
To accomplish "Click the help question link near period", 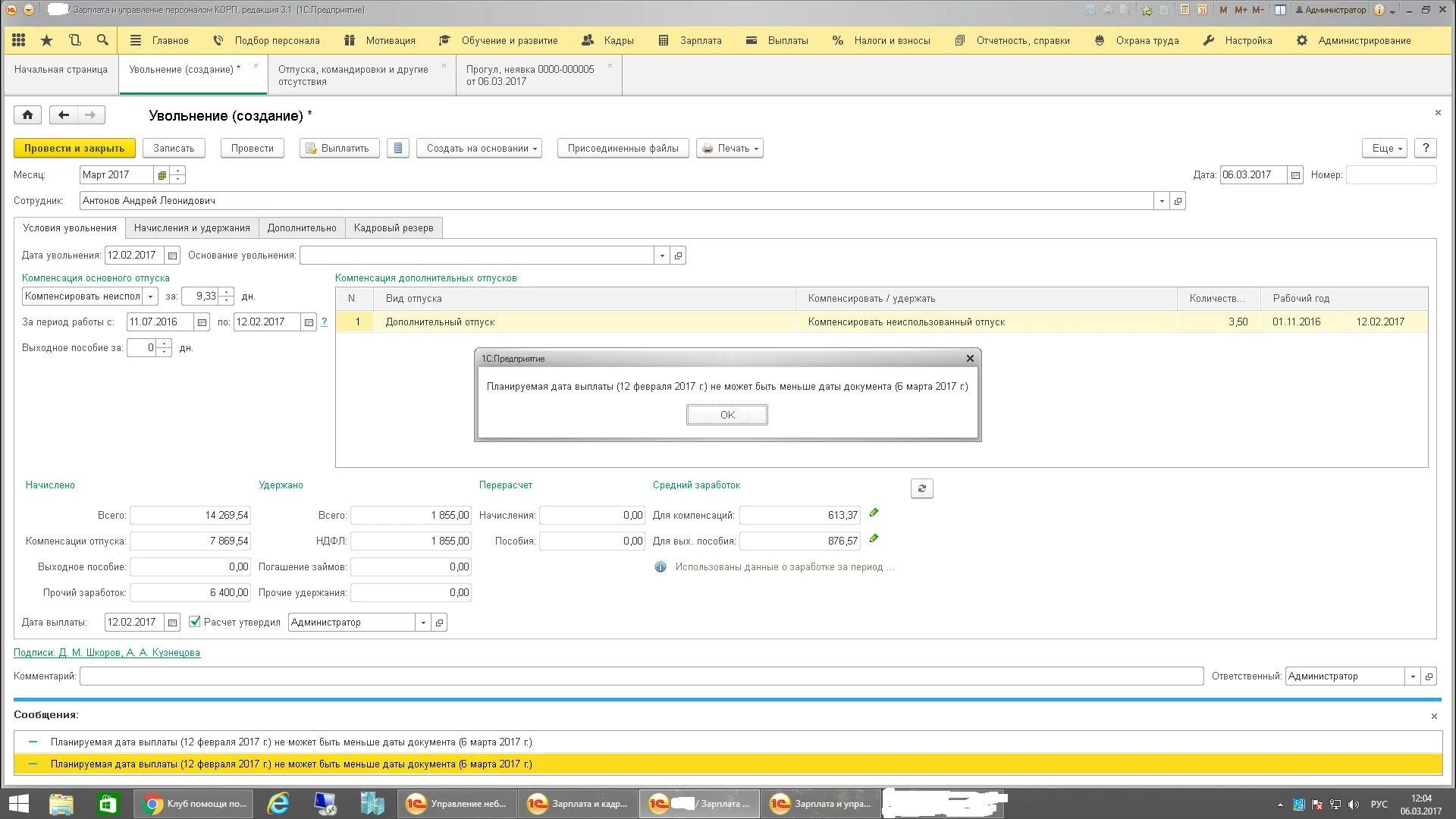I will [325, 322].
